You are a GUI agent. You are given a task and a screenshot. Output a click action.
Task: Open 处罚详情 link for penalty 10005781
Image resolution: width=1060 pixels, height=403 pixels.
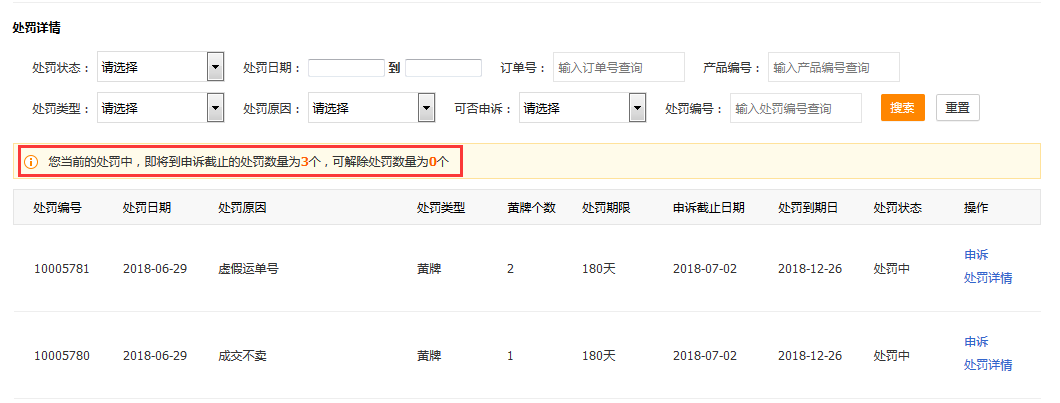pos(988,278)
